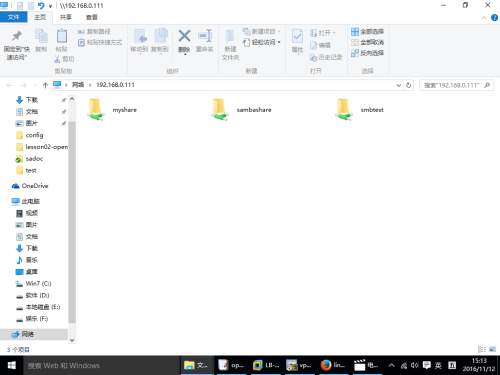The height and width of the screenshot is (375, 500).
Task: Open the New item dropdown
Action: [261, 32]
